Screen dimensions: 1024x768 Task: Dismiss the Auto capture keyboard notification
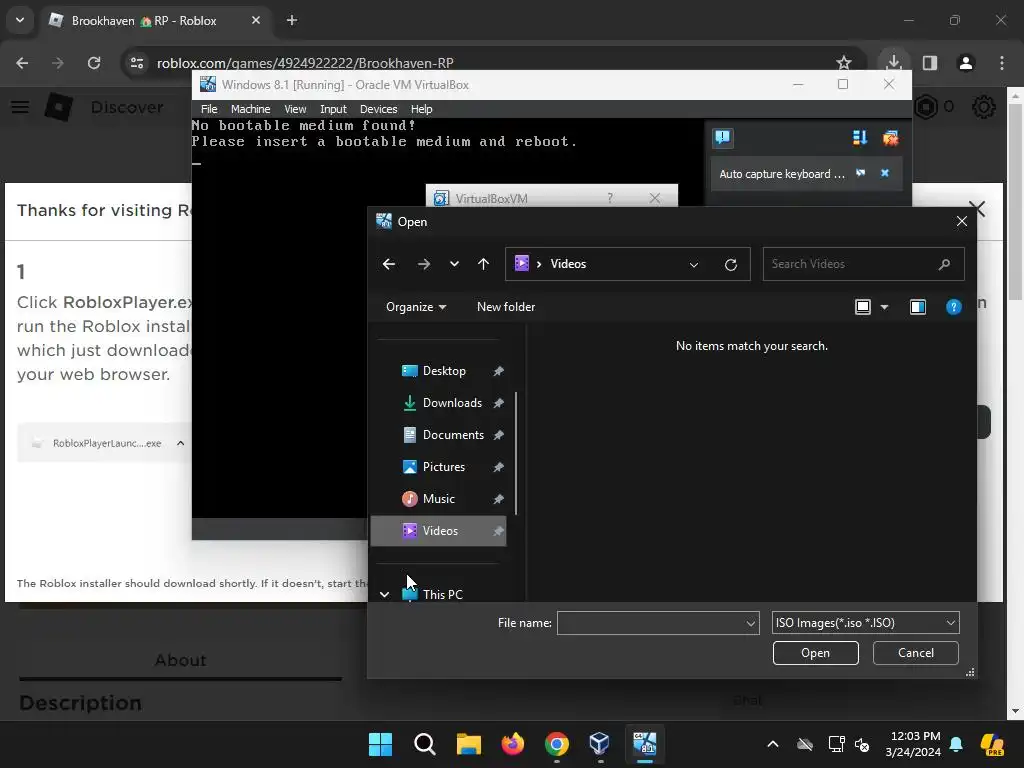[x=885, y=173]
